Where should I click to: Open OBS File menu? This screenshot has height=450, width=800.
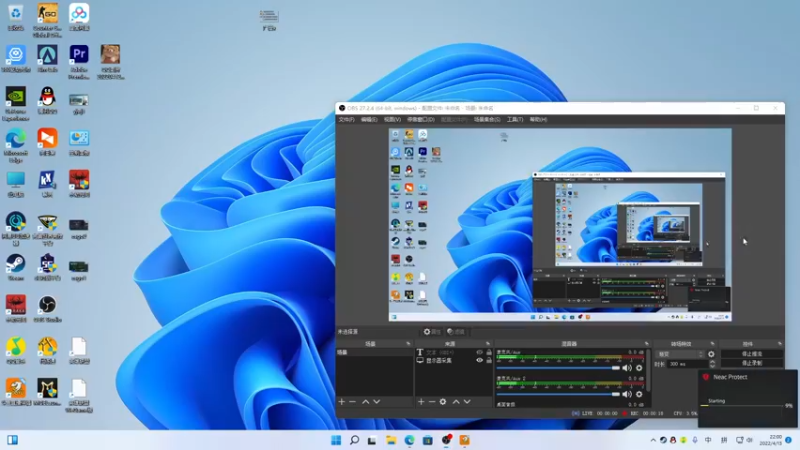click(x=346, y=119)
